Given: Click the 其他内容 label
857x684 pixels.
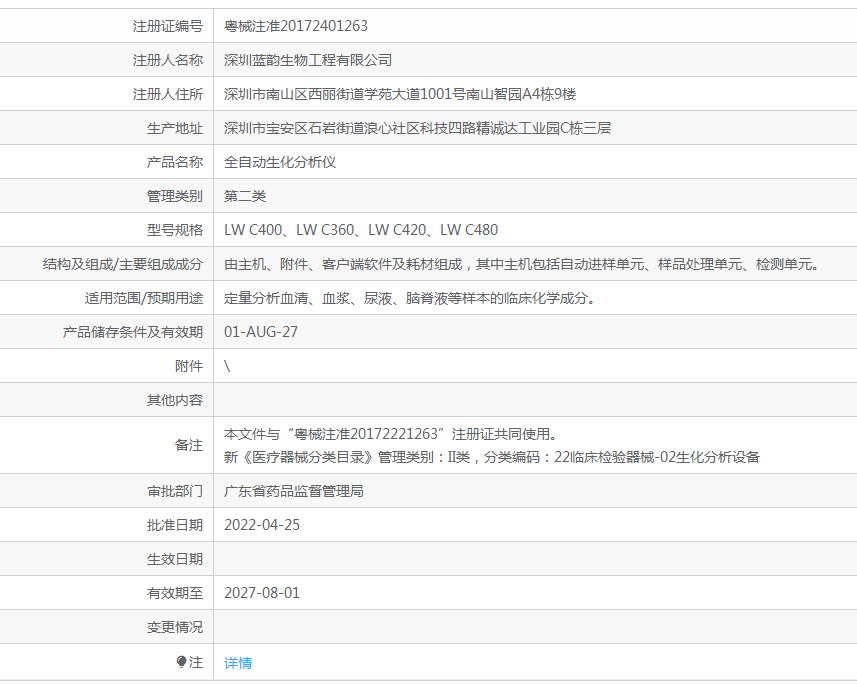Looking at the screenshot, I should [175, 400].
